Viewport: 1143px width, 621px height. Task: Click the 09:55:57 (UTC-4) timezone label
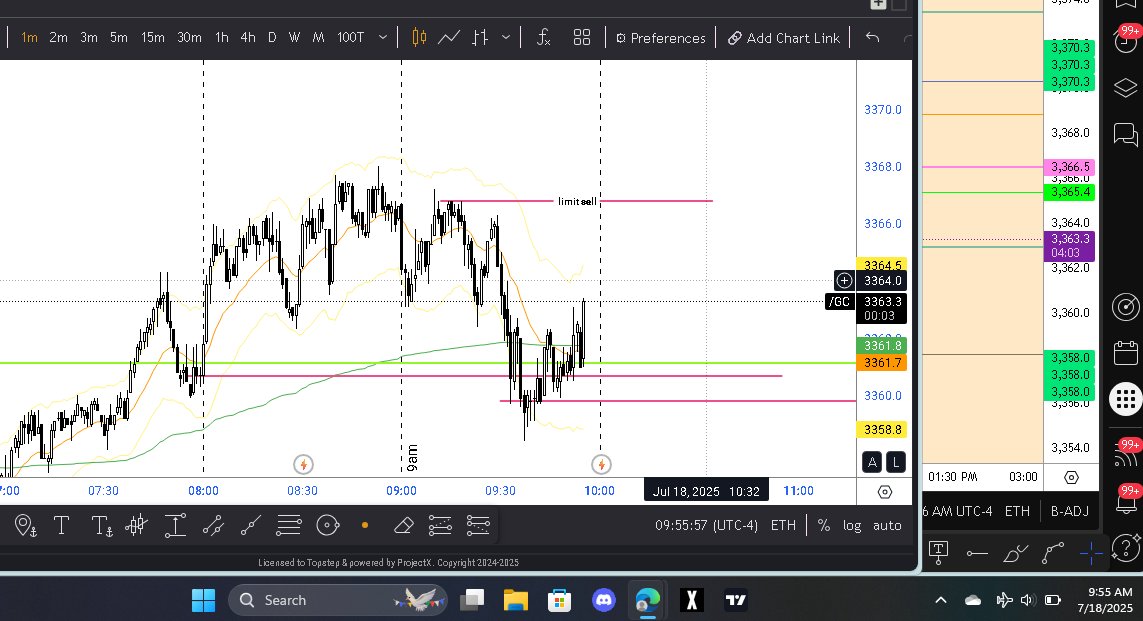706,526
